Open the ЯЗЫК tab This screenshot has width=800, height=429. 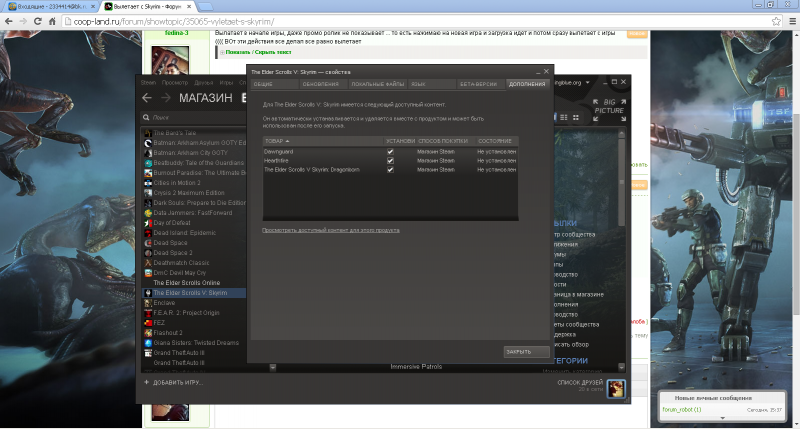[432, 84]
